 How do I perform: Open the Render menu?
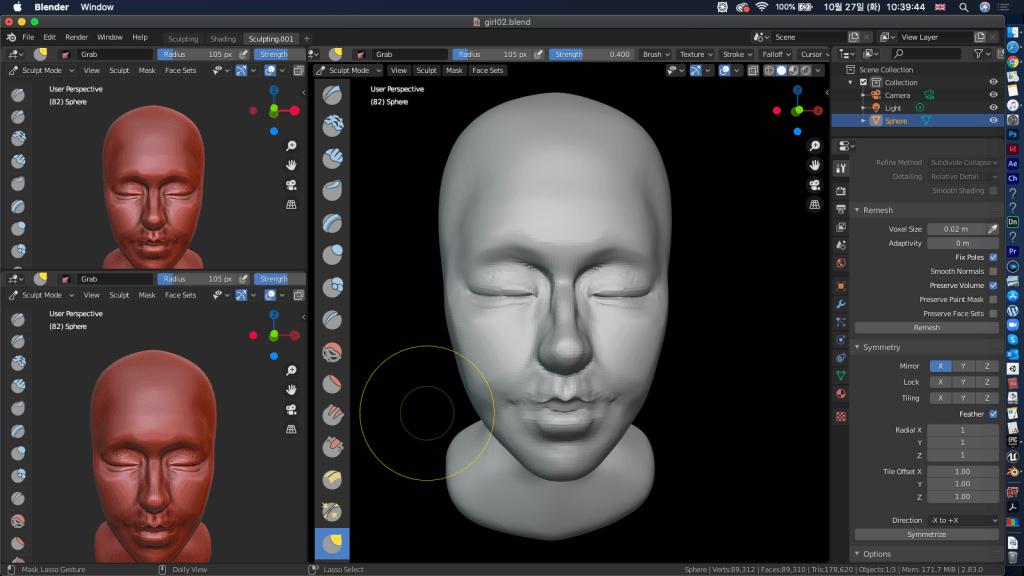point(76,37)
